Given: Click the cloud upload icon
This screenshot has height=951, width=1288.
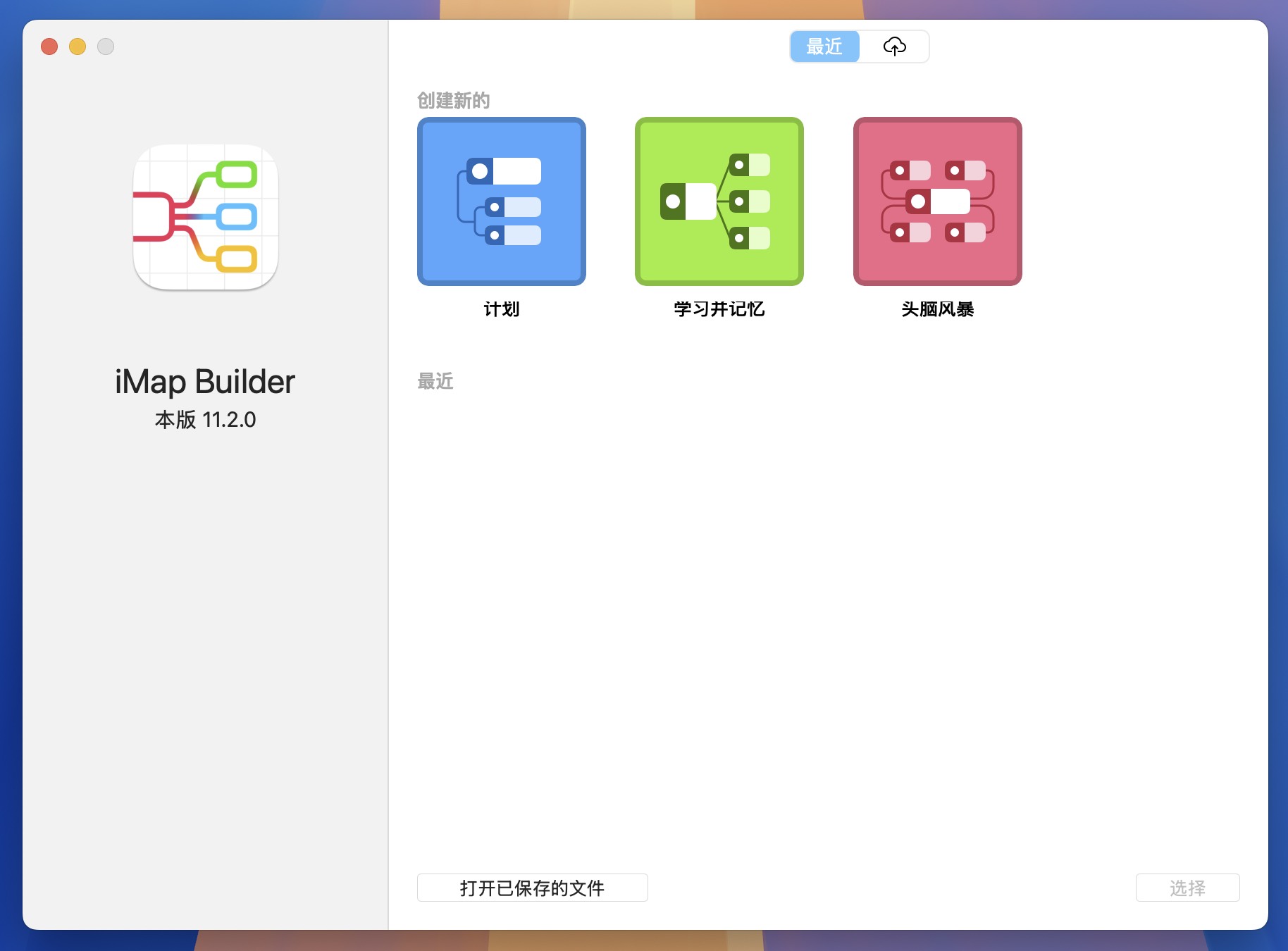Looking at the screenshot, I should pos(894,46).
